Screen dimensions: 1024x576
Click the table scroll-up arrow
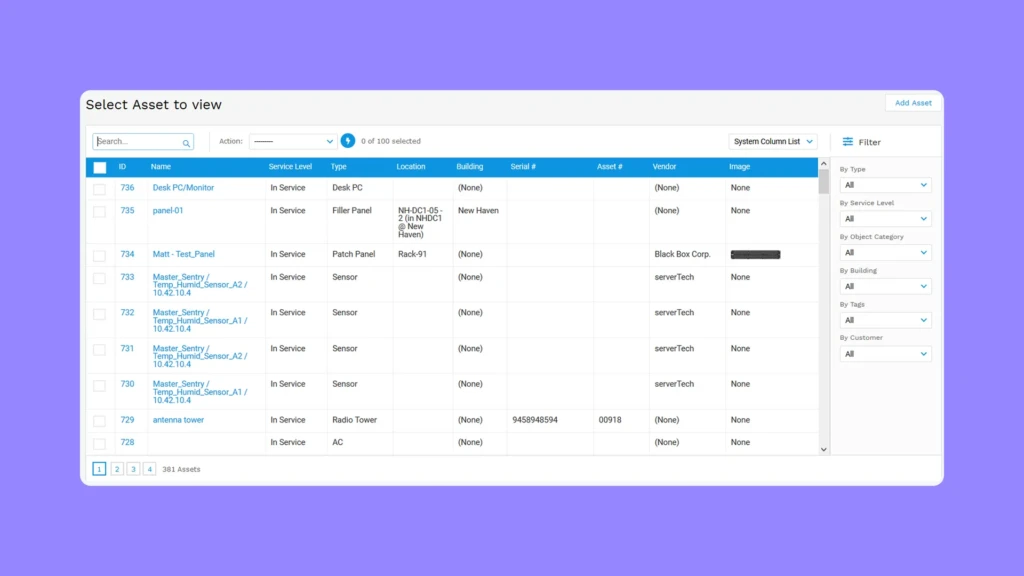(x=824, y=164)
